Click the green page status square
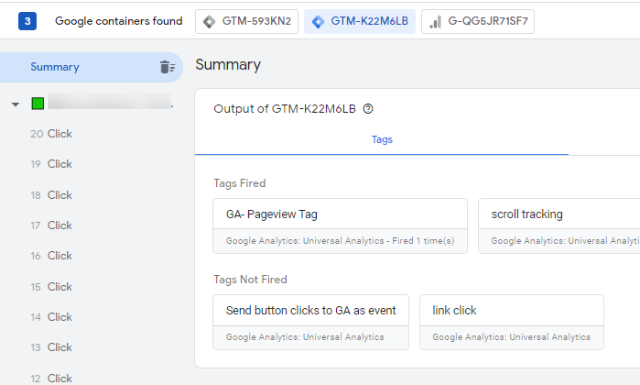Viewport: 640px width, 385px height. click(38, 103)
